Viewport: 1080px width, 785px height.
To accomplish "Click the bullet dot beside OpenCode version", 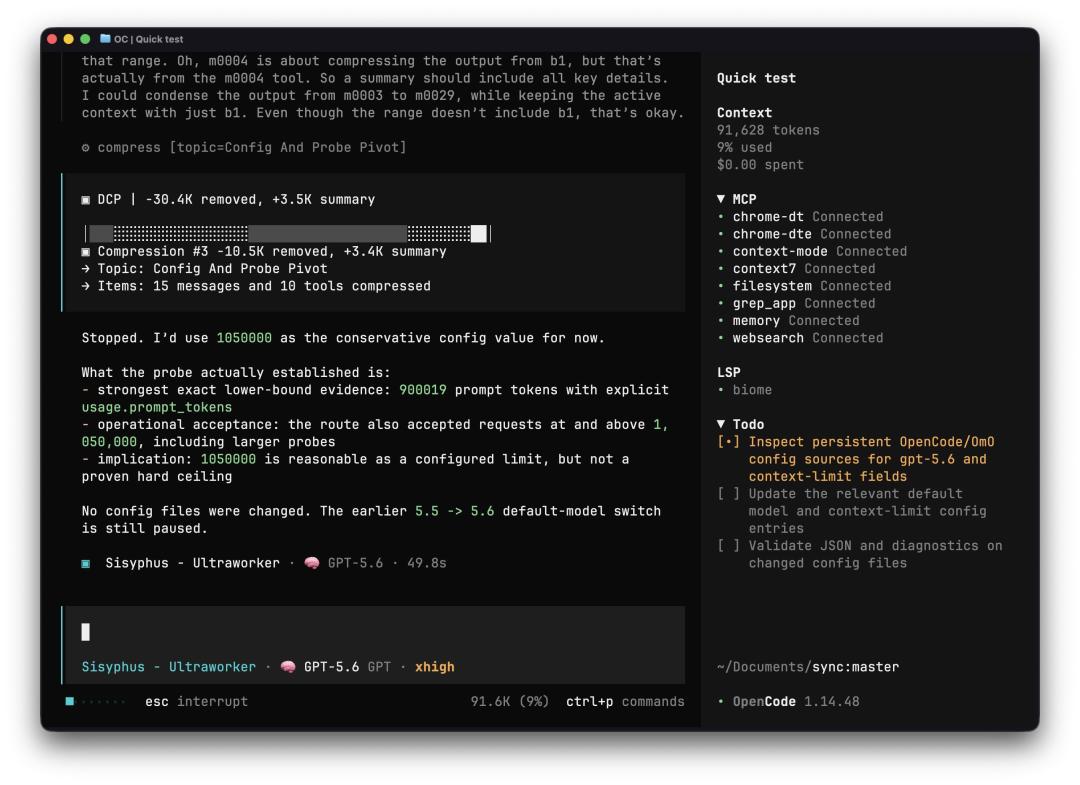I will coord(720,702).
